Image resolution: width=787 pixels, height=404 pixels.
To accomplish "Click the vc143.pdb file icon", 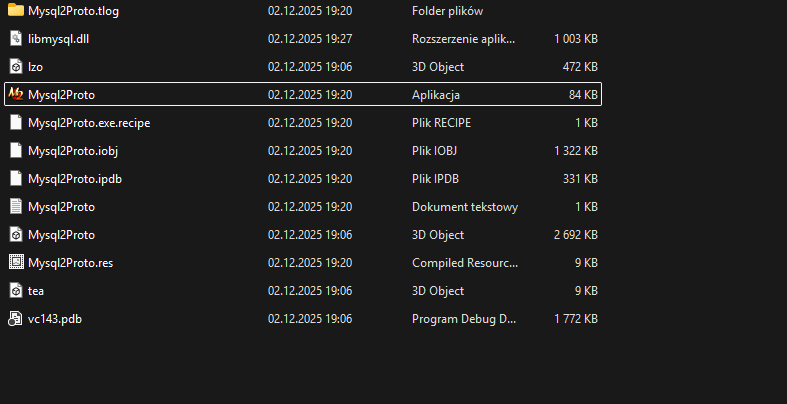I will [16, 318].
